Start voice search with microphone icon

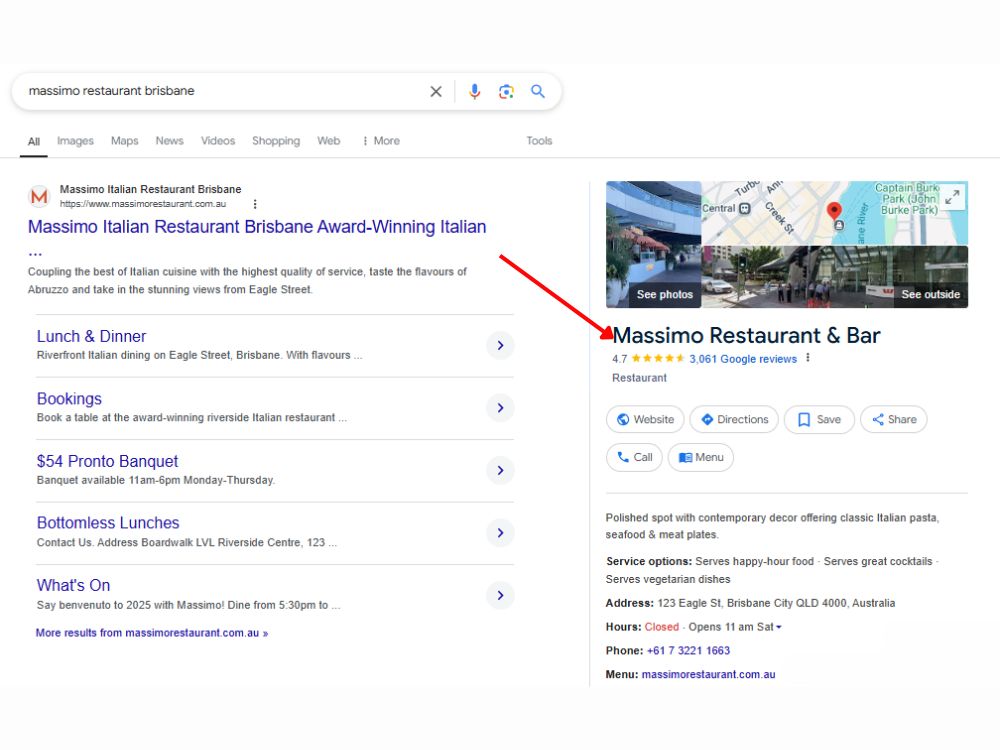[474, 91]
